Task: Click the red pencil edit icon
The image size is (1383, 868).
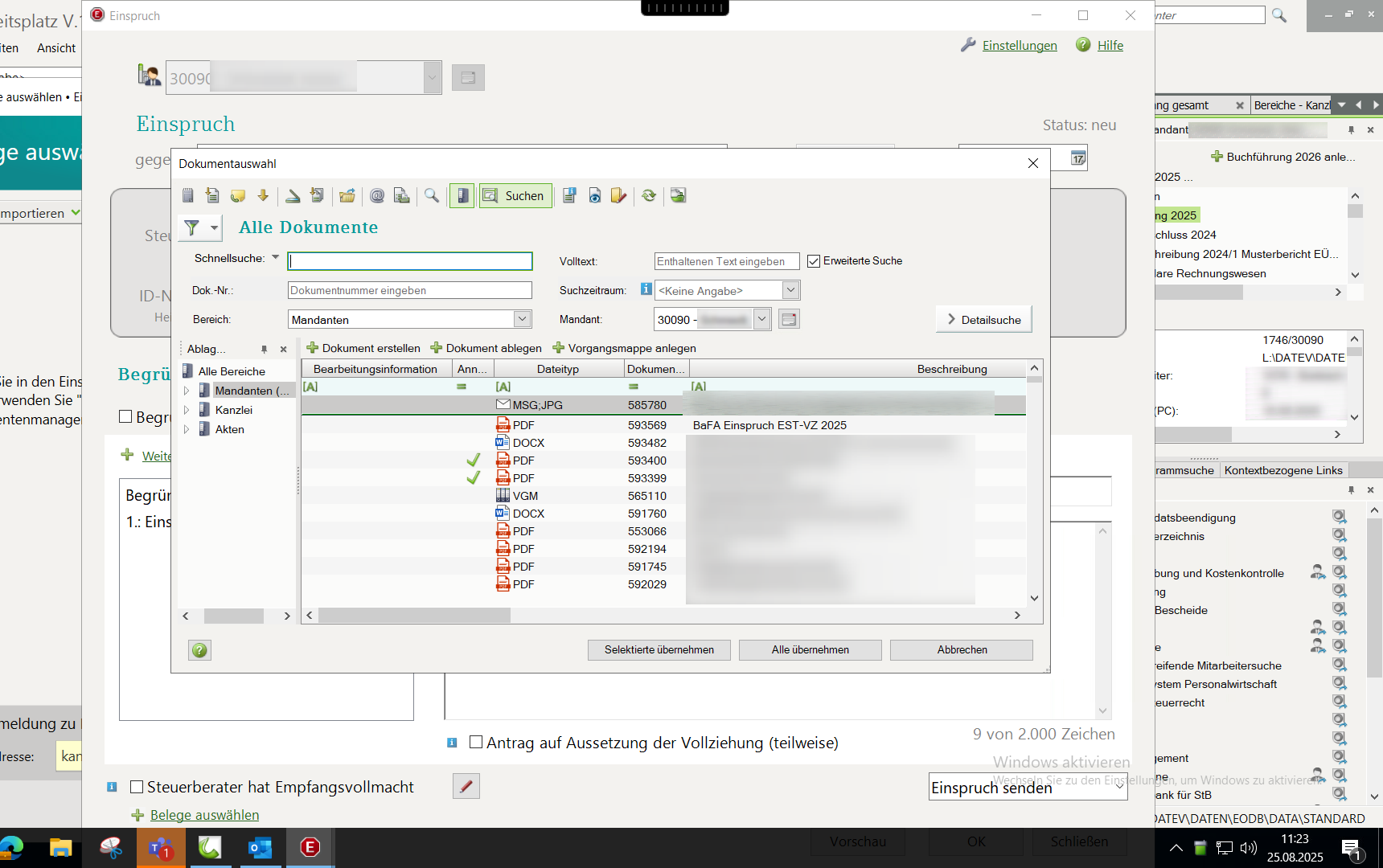Action: pos(466,786)
